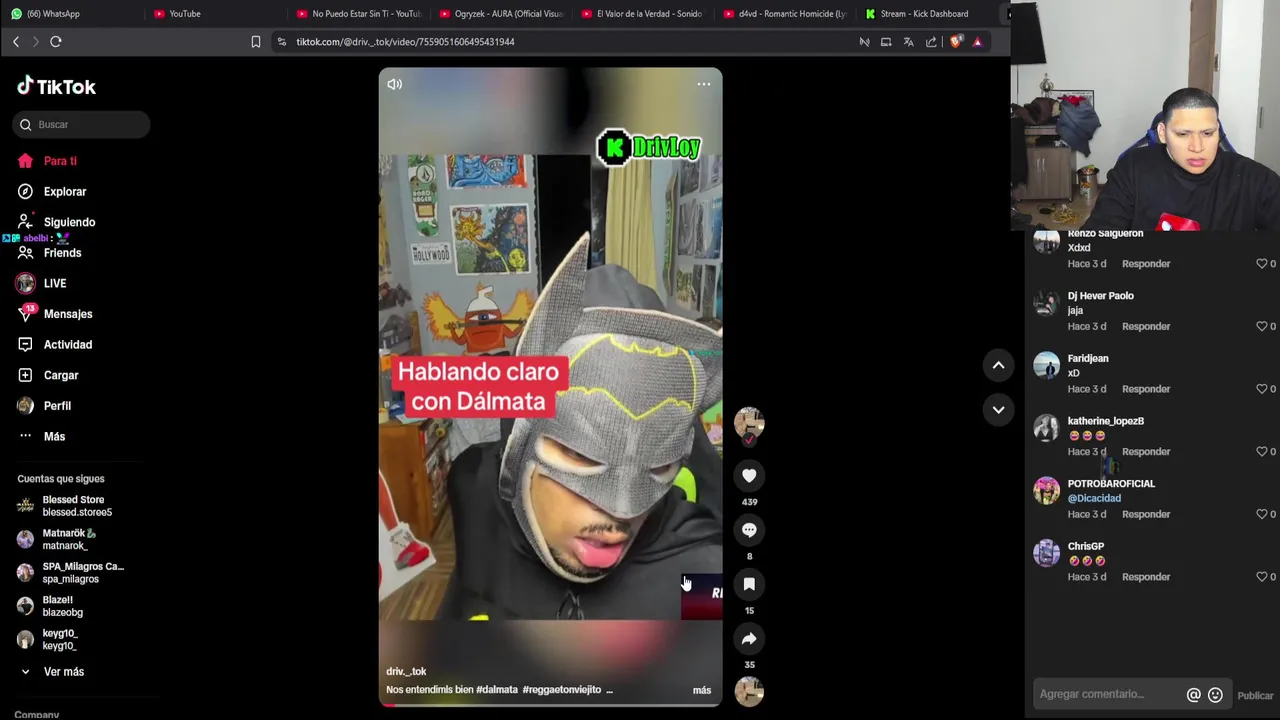Click Brave shields icon in address bar
This screenshot has height=720, width=1280.
tap(955, 42)
